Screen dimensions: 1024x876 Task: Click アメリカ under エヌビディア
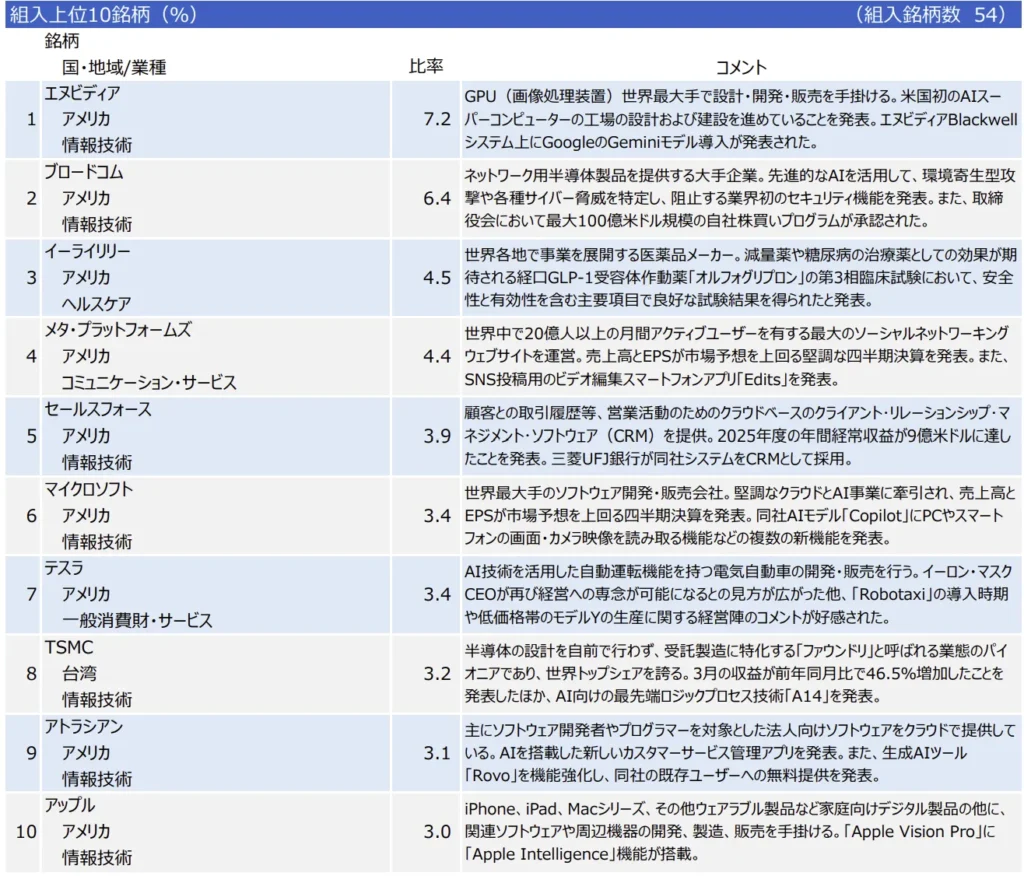(86, 120)
